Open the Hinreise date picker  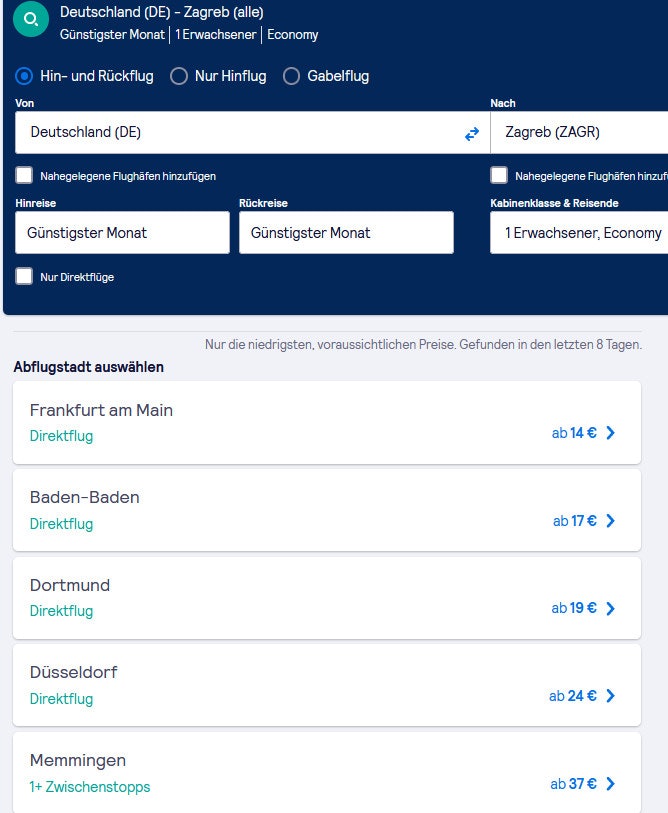point(122,233)
